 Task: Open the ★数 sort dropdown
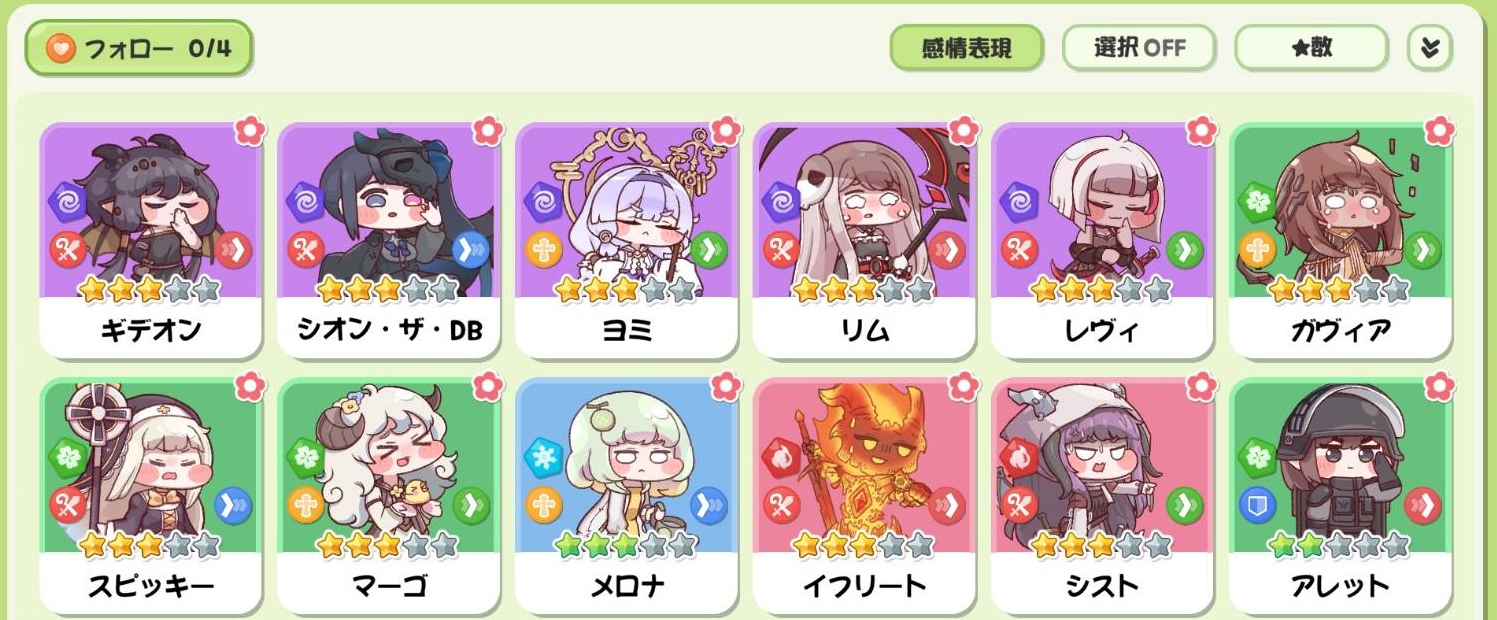coord(1311,48)
